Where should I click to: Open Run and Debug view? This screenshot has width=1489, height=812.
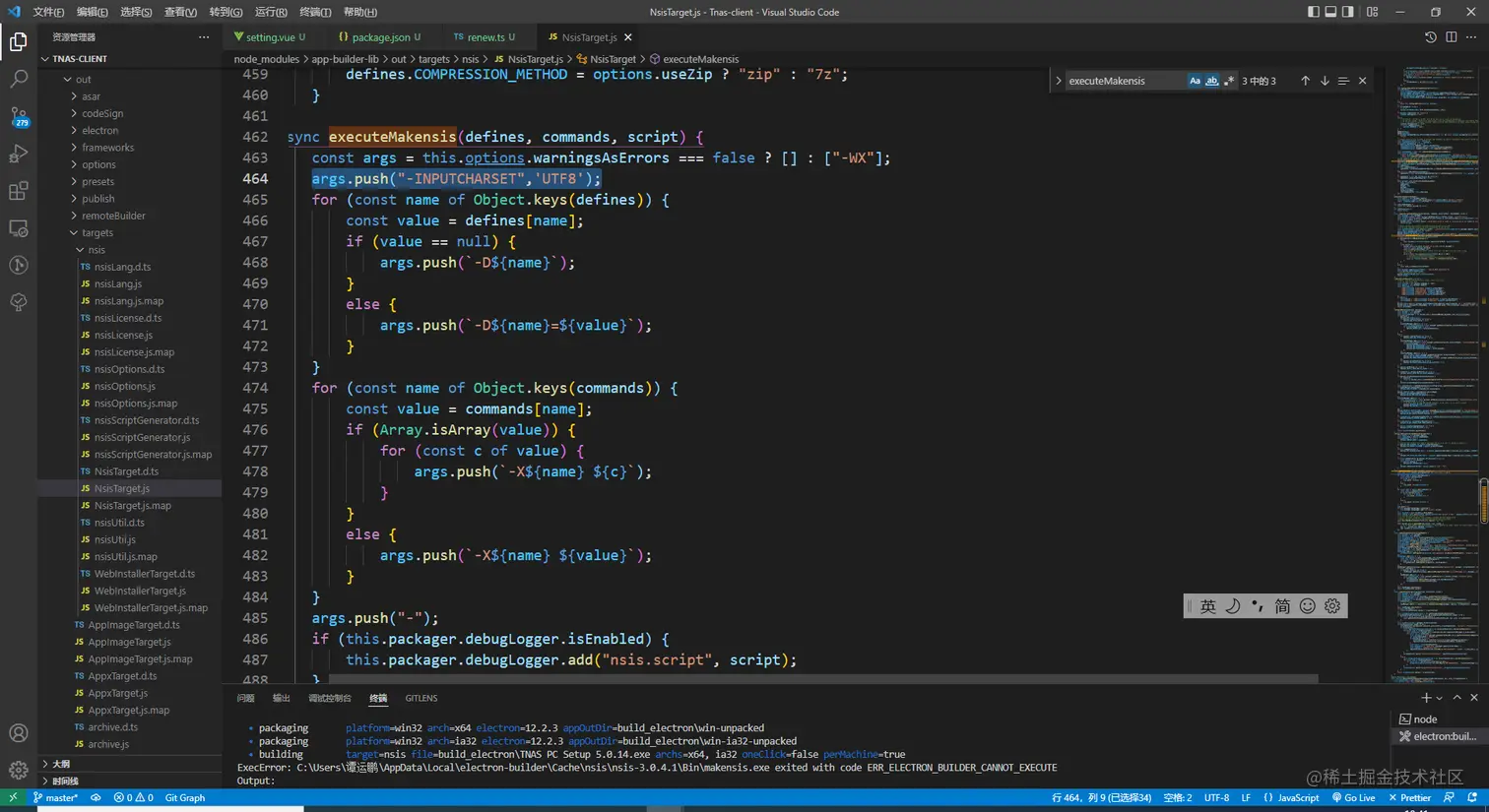pos(18,154)
